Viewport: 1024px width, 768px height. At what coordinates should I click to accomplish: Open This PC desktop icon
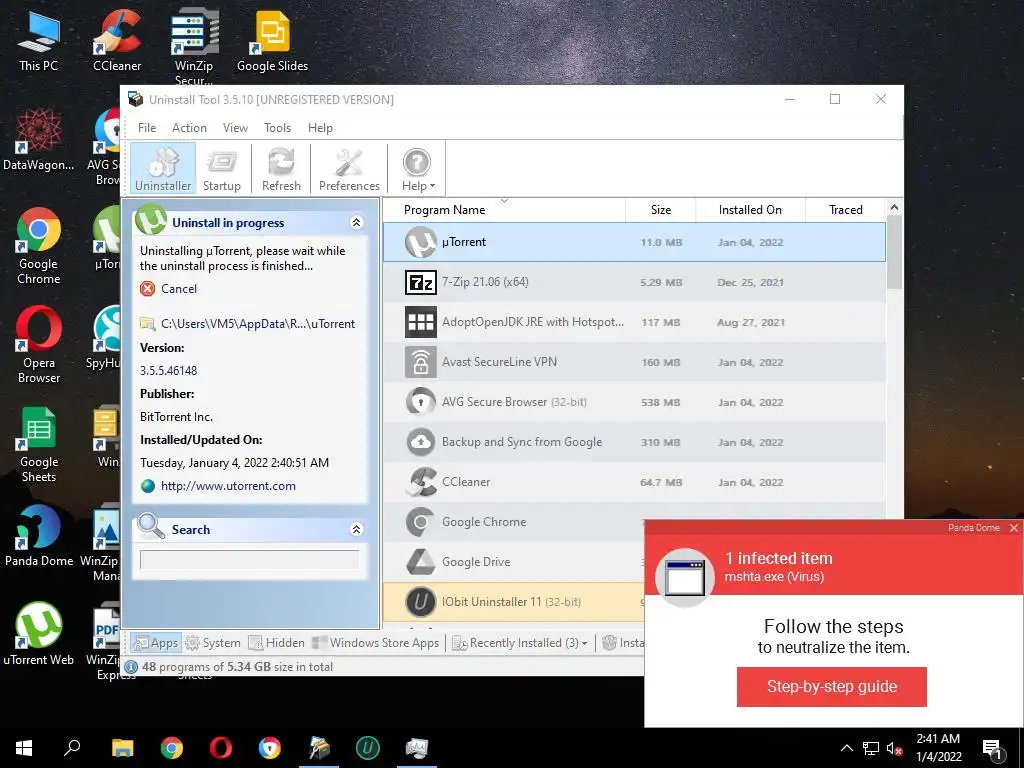point(39,41)
